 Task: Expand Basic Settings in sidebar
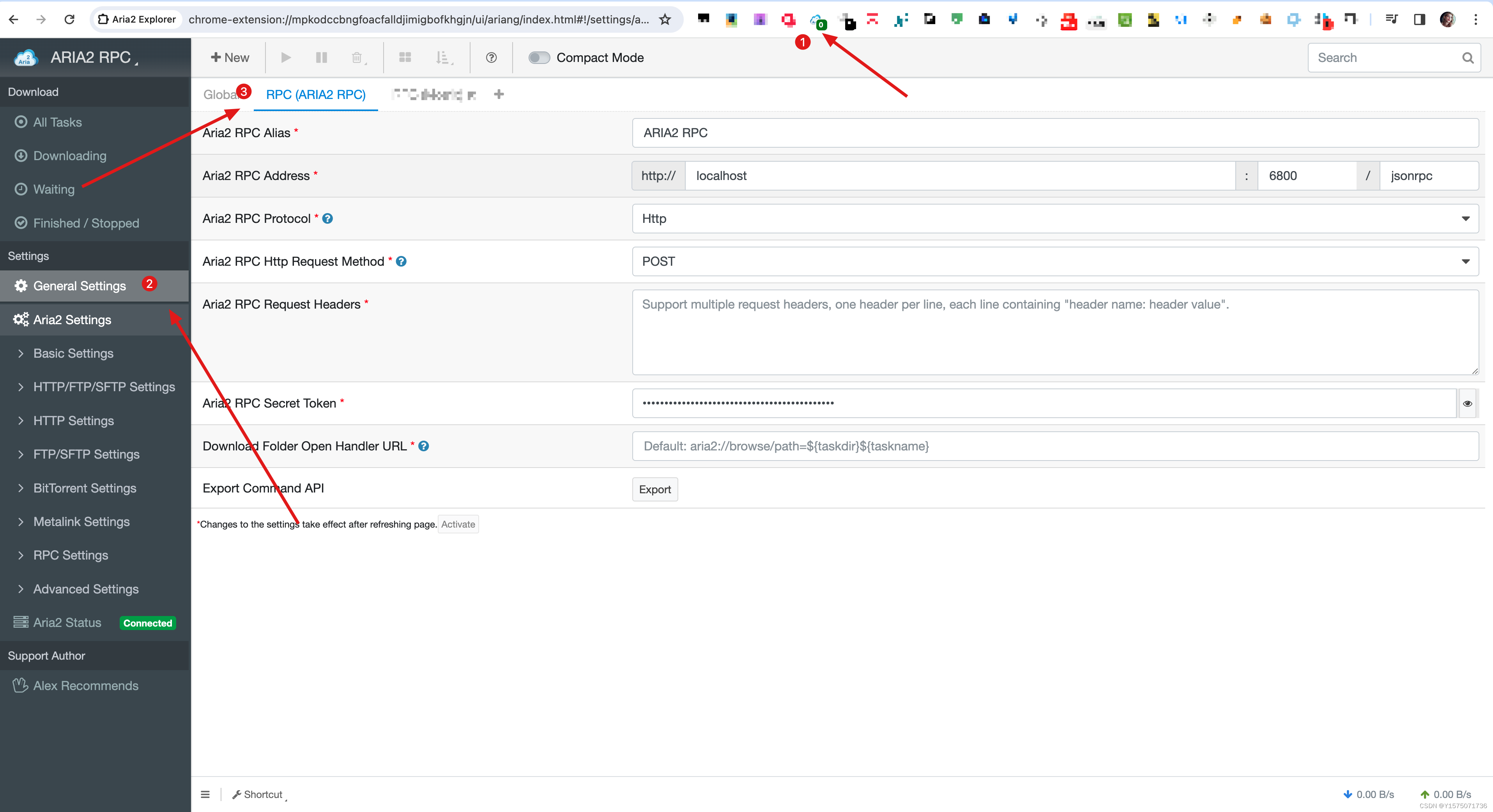[x=73, y=353]
